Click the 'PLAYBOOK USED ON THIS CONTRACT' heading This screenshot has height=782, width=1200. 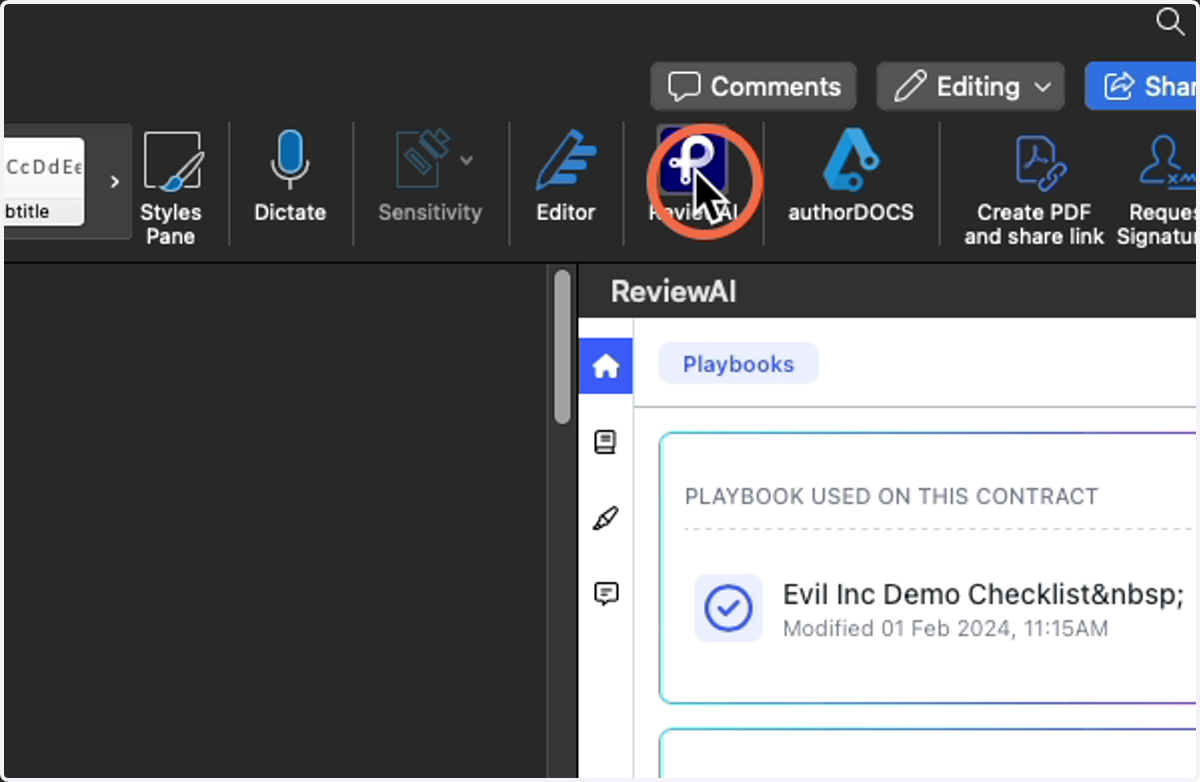[892, 496]
